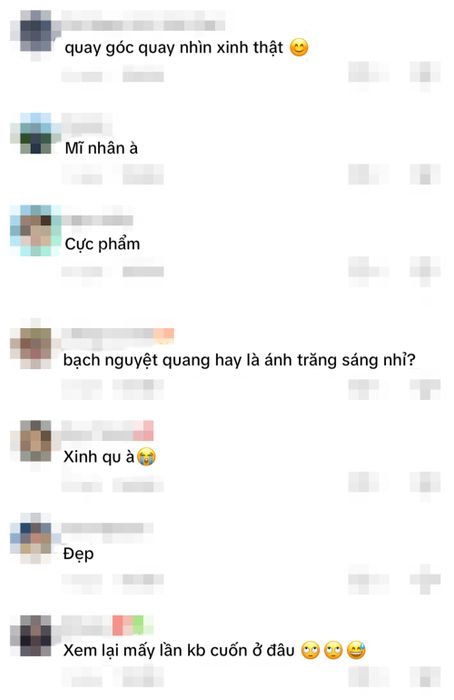Open avatar beside the "Cực phẩm" comment
Image resolution: width=454 pixels, height=700 pixels.
[x=36, y=230]
